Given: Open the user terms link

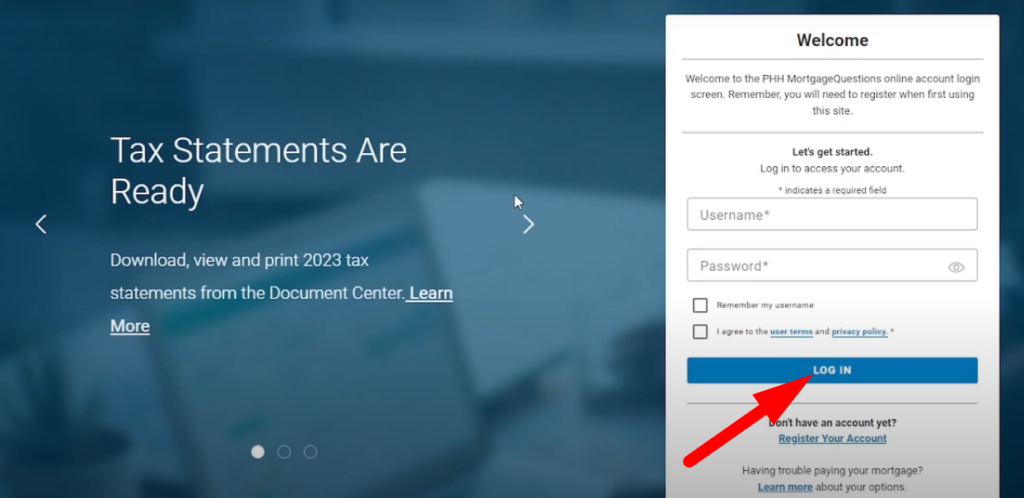Looking at the screenshot, I should coord(791,332).
